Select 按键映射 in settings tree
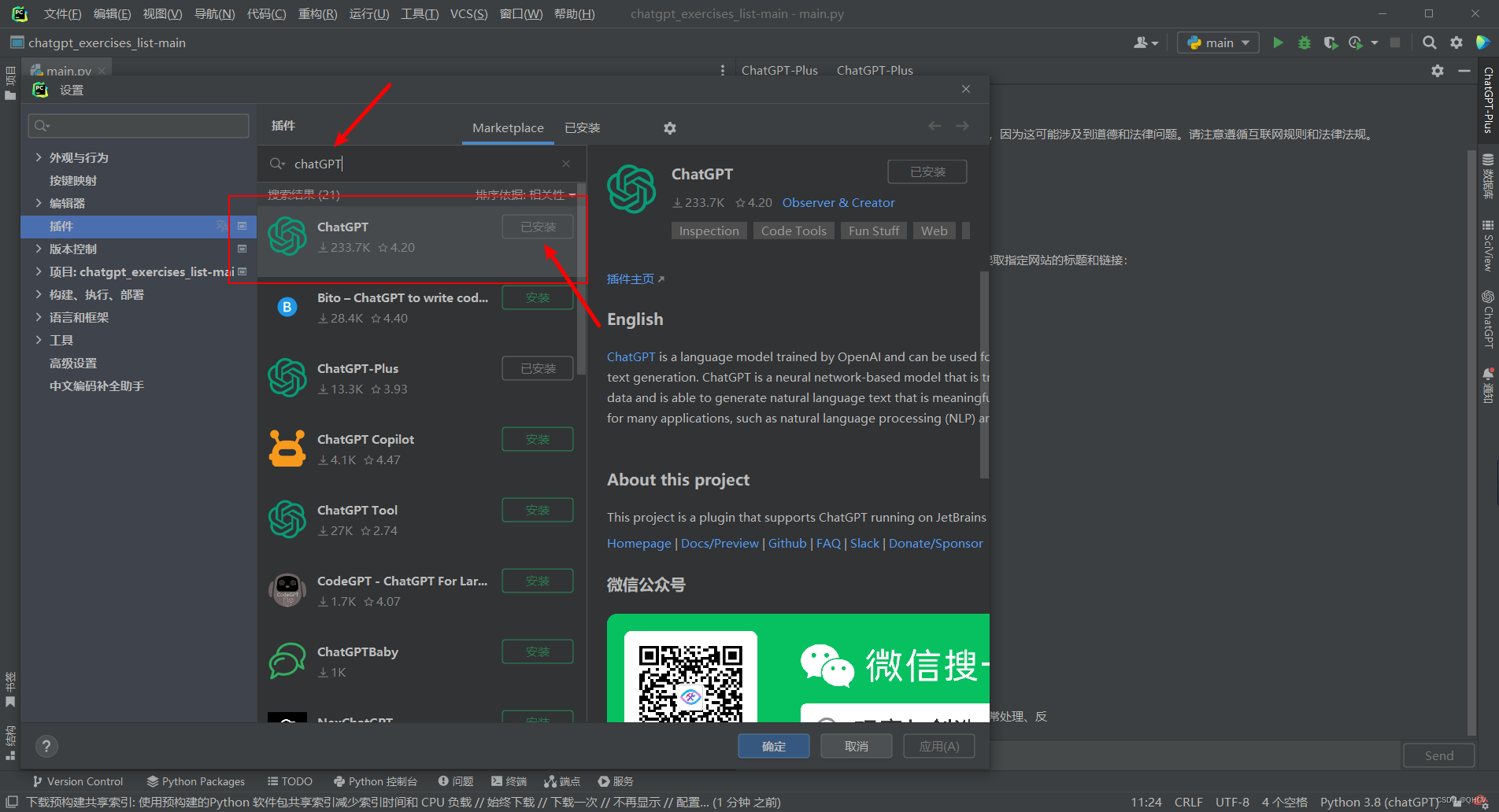Viewport: 1499px width, 812px height. coord(73,180)
